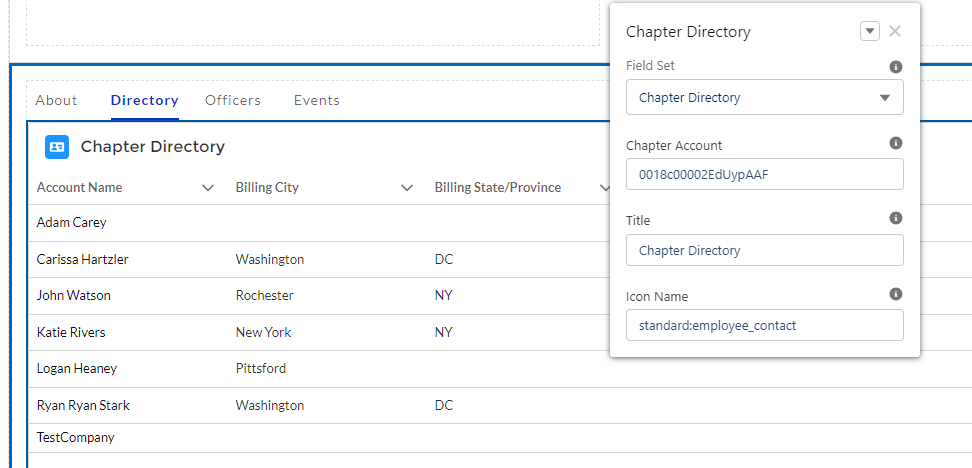Open Billing State/Province column menu chevron
The image size is (972, 468).
[604, 188]
